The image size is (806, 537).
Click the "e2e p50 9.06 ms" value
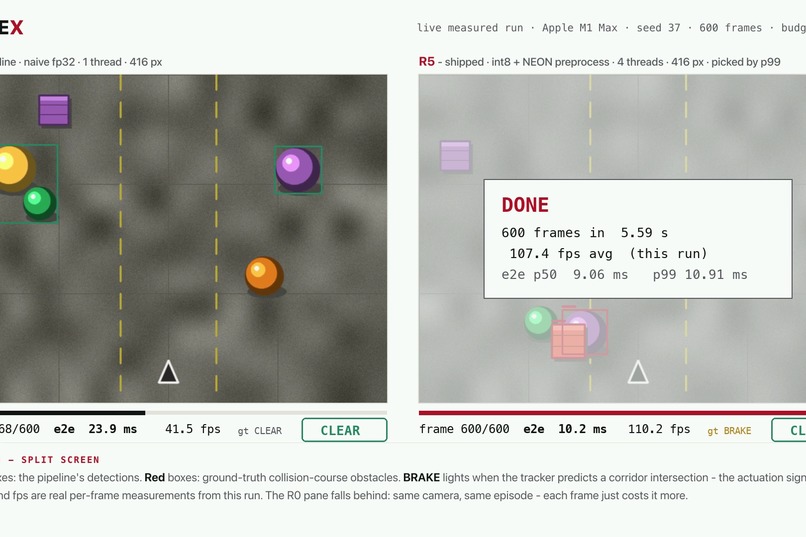pos(564,275)
